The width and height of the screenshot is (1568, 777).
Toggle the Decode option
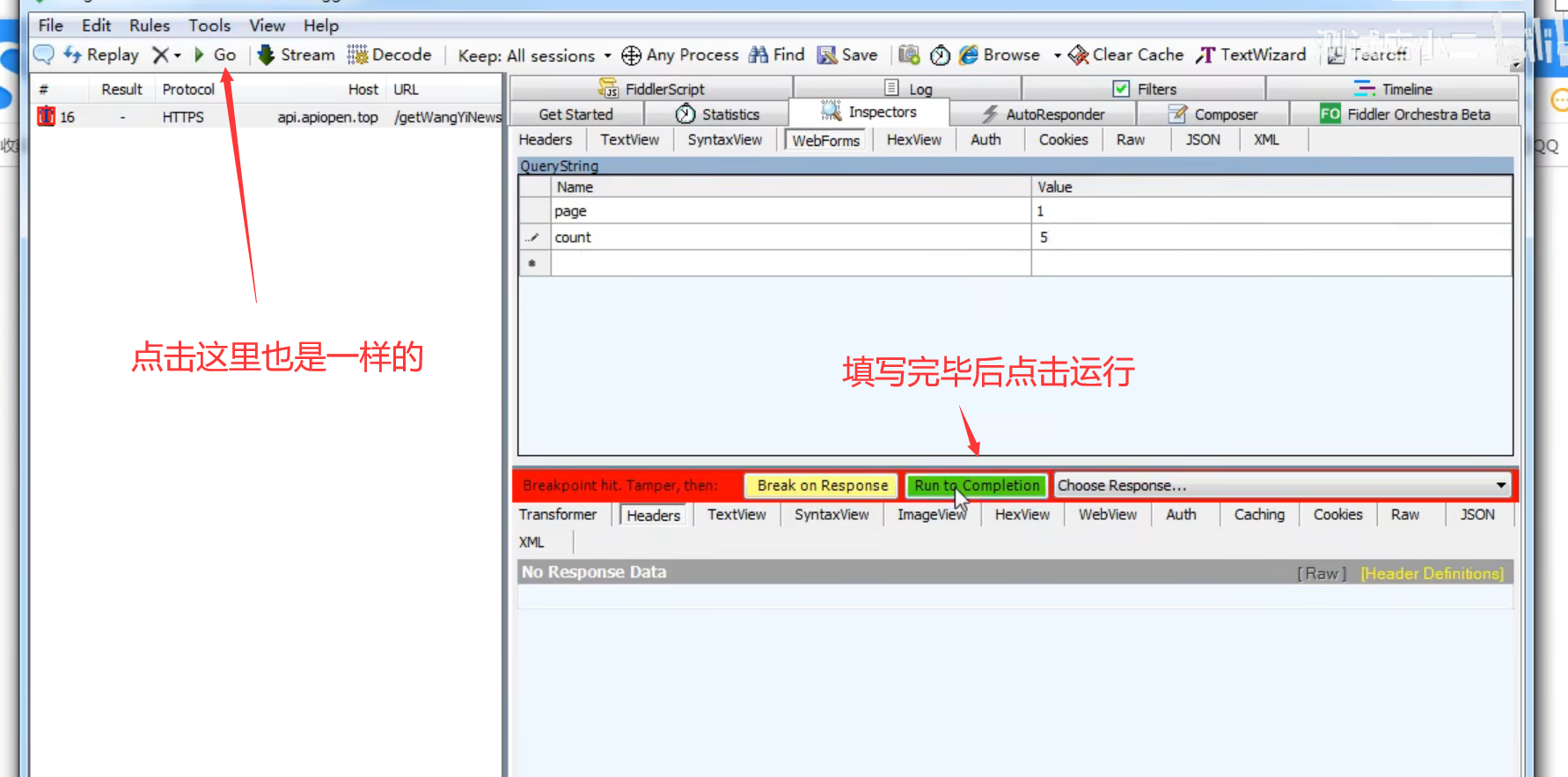[x=389, y=55]
